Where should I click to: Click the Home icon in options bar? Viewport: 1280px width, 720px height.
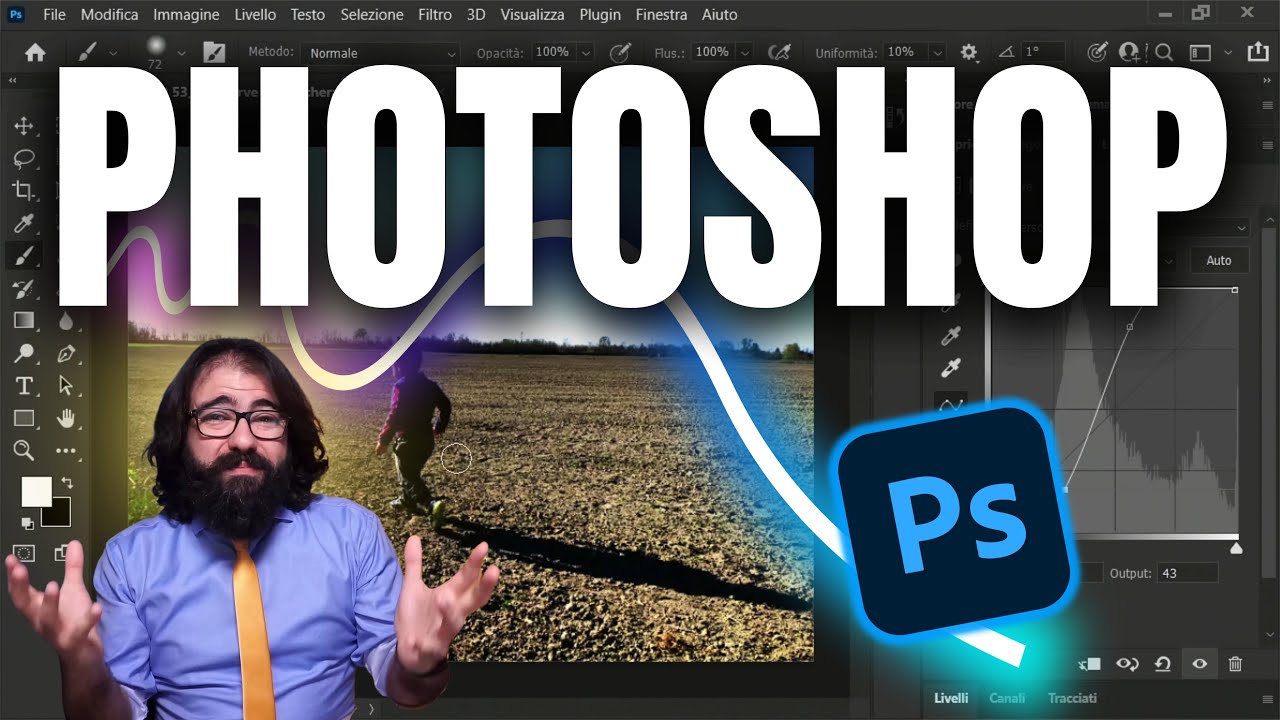(35, 53)
